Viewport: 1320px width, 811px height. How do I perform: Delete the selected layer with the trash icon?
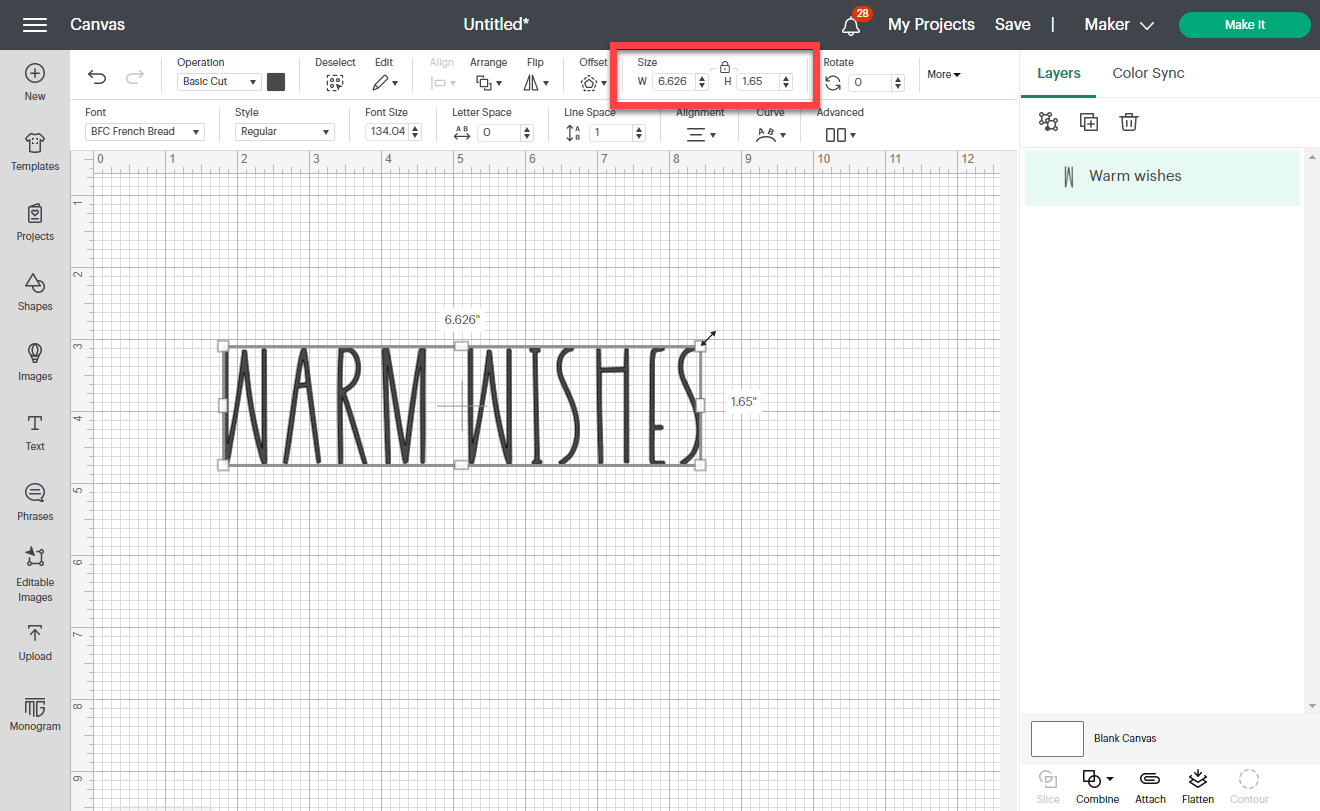point(1129,121)
